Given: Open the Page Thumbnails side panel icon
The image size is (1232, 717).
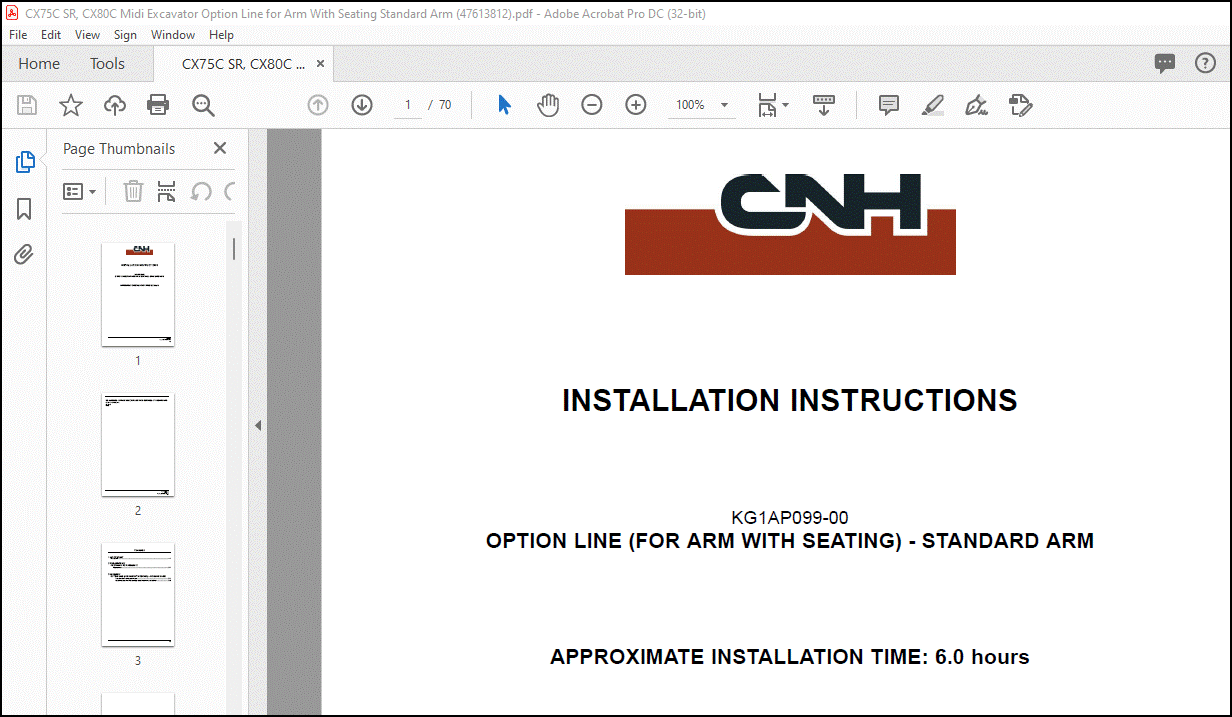Looking at the screenshot, I should click(x=25, y=162).
